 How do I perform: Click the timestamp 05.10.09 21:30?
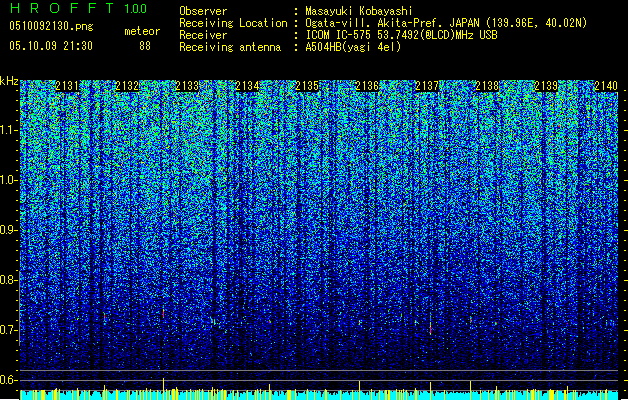(51, 45)
